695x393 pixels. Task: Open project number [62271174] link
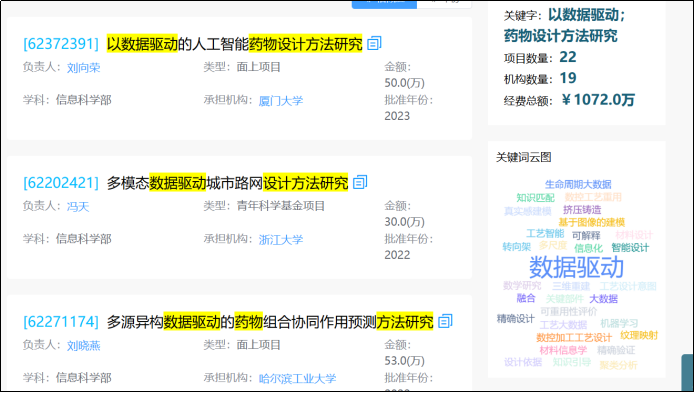(61, 322)
